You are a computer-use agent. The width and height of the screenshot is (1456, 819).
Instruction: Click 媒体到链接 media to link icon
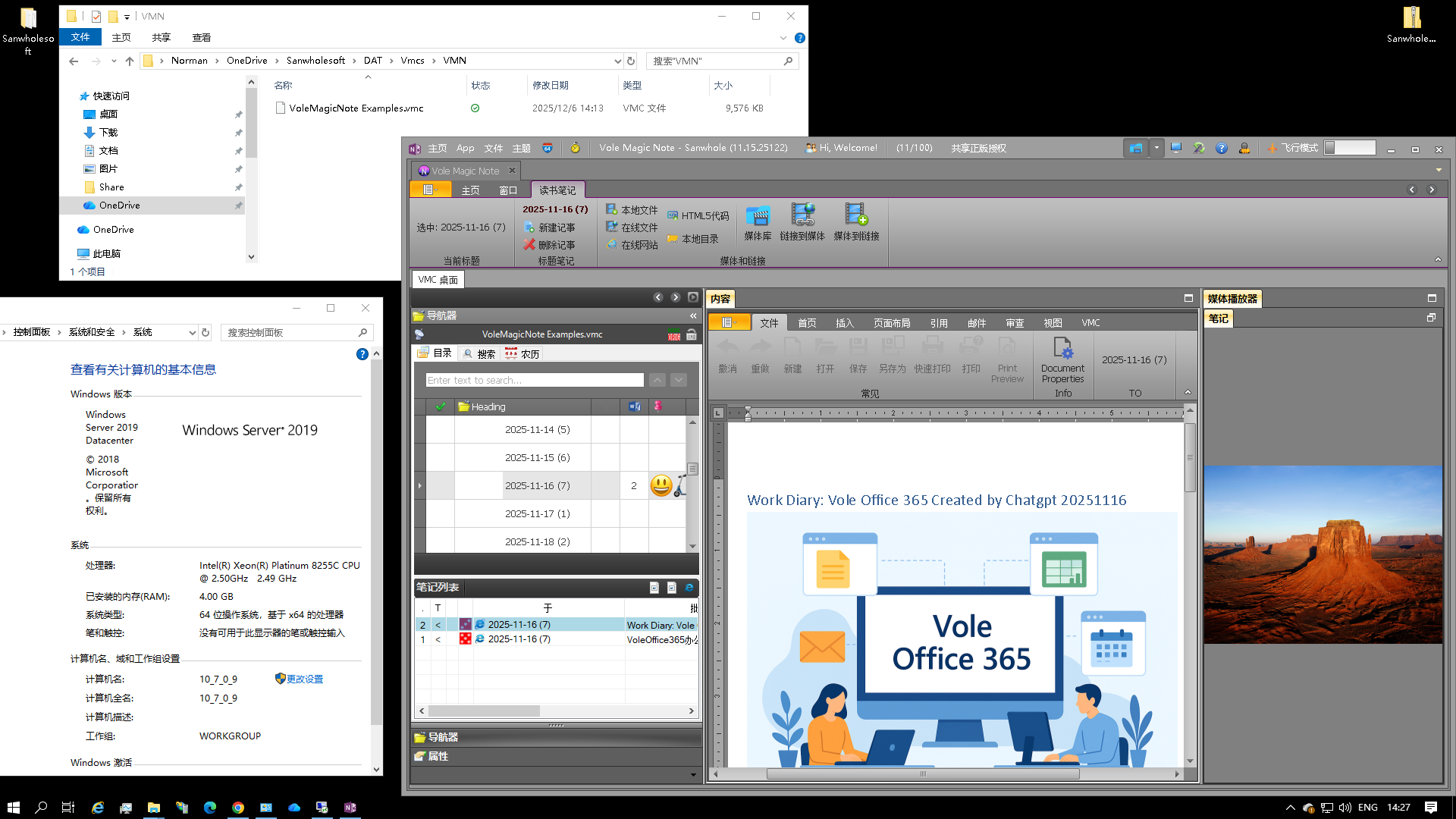(x=856, y=221)
